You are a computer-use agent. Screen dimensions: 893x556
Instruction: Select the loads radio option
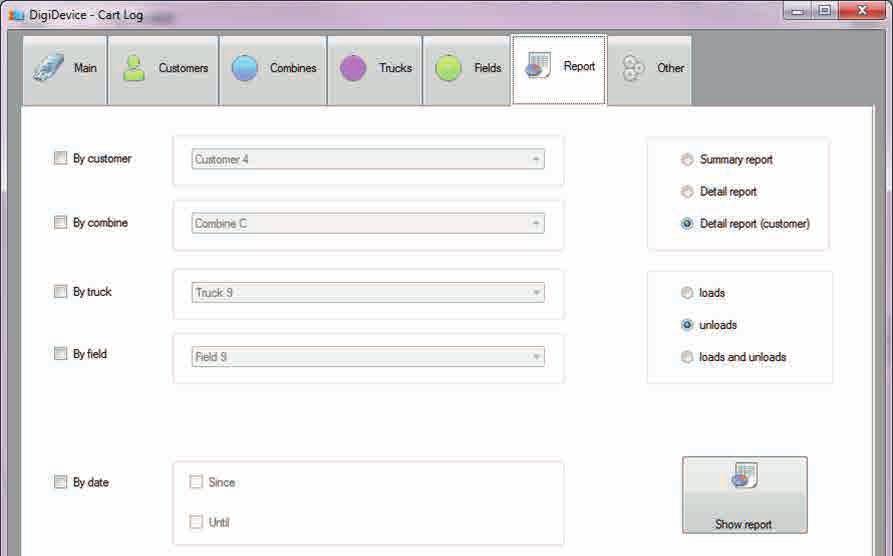tap(687, 293)
